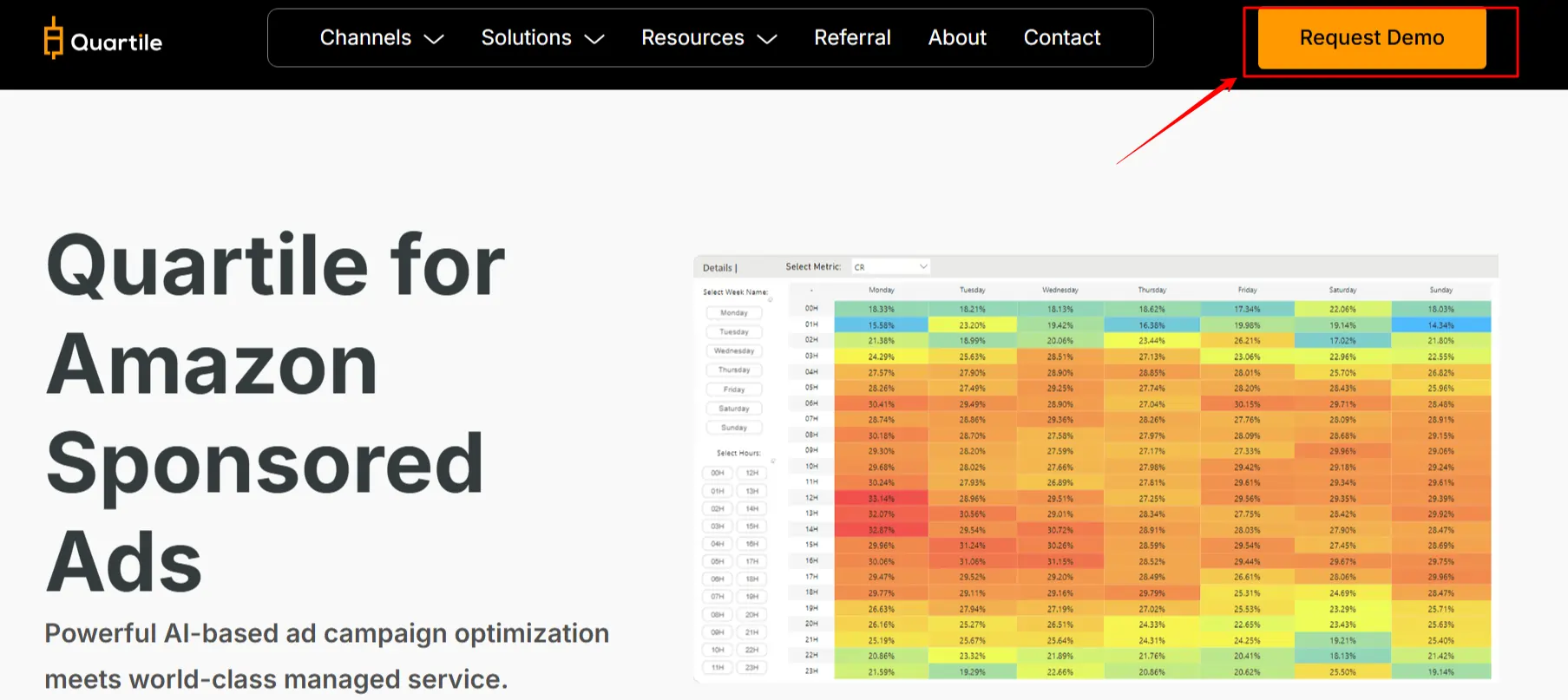Click the 31.24% cell in Tuesday column

pos(972,546)
